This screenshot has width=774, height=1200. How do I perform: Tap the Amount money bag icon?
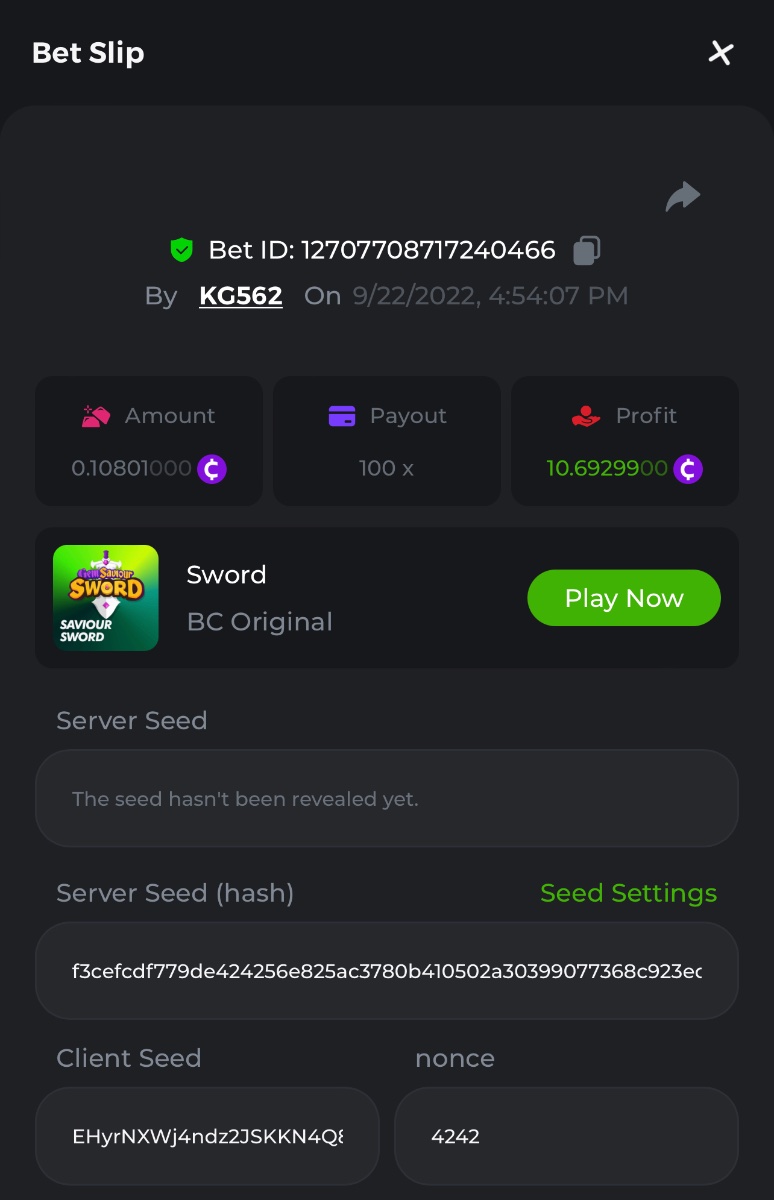coord(96,416)
